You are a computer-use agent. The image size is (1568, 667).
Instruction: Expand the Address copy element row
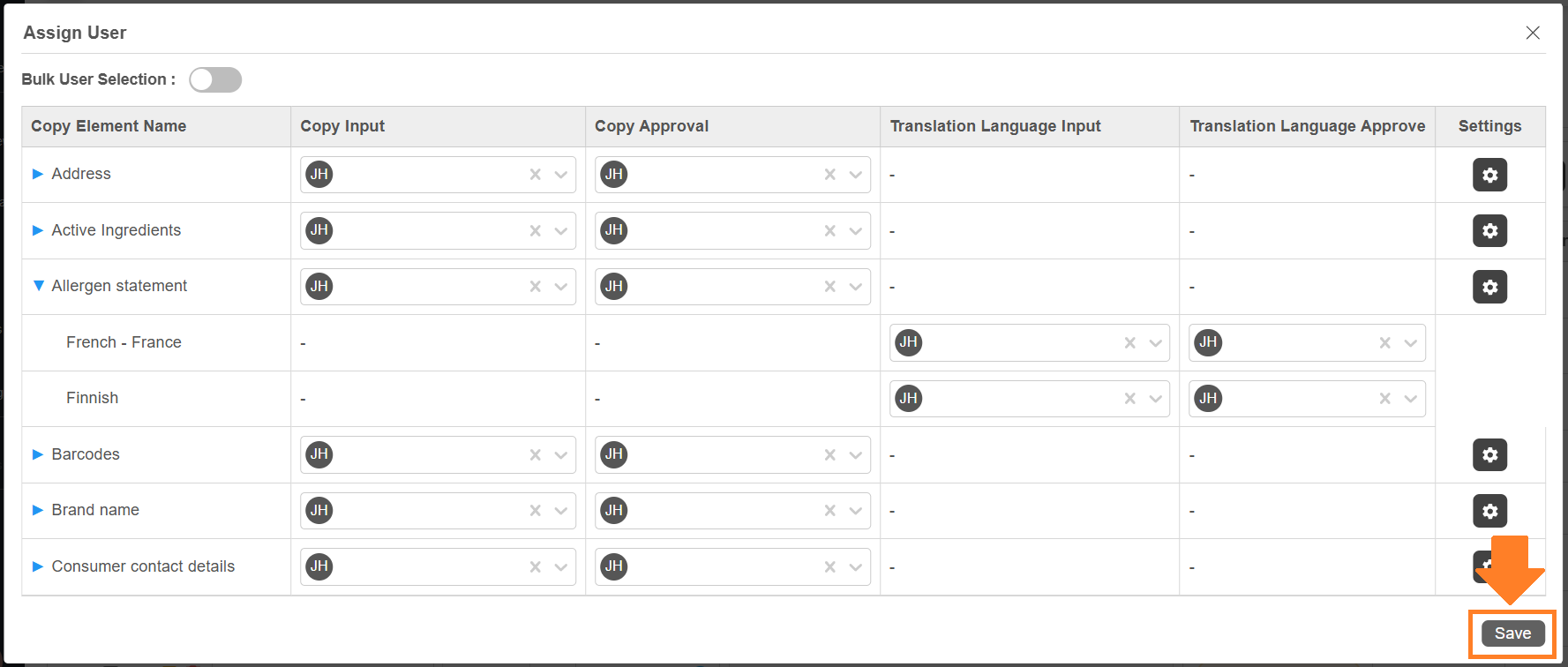pyautogui.click(x=38, y=174)
